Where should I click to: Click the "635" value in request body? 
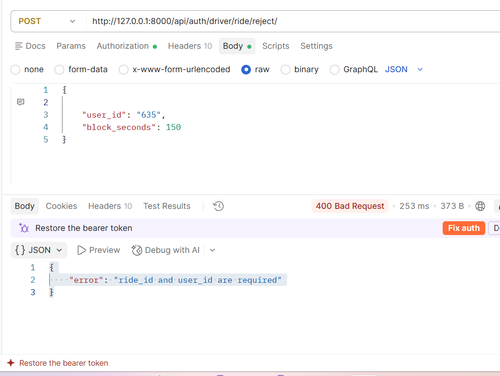pos(149,115)
